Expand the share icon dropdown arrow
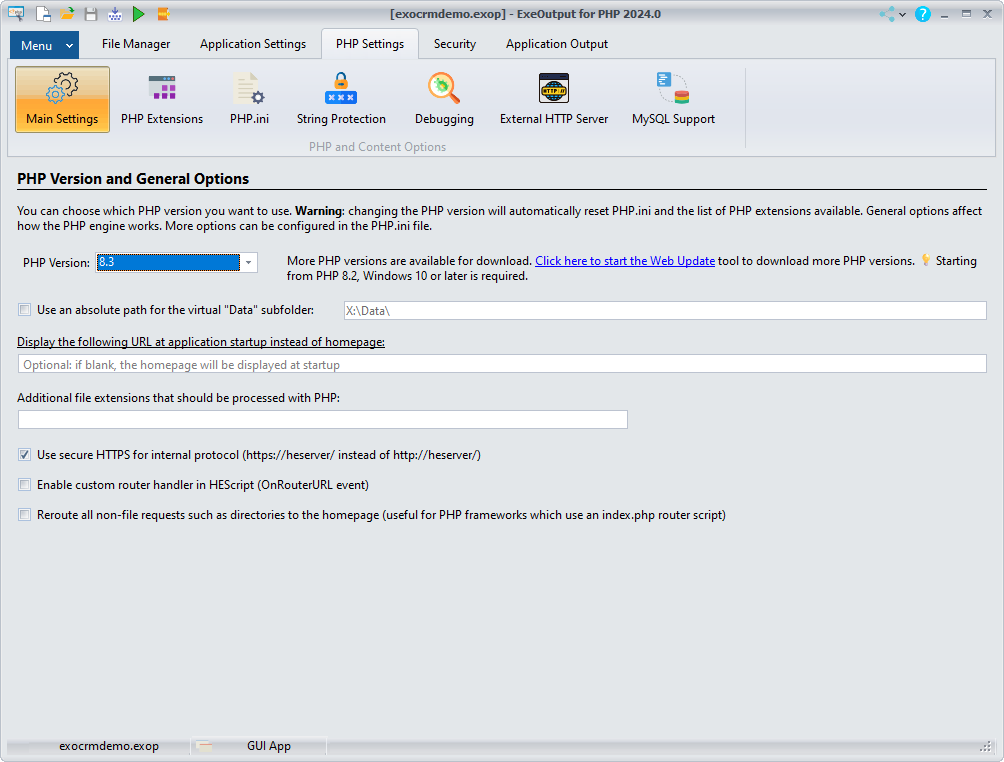Screen dimensions: 1004x762 (902, 14)
